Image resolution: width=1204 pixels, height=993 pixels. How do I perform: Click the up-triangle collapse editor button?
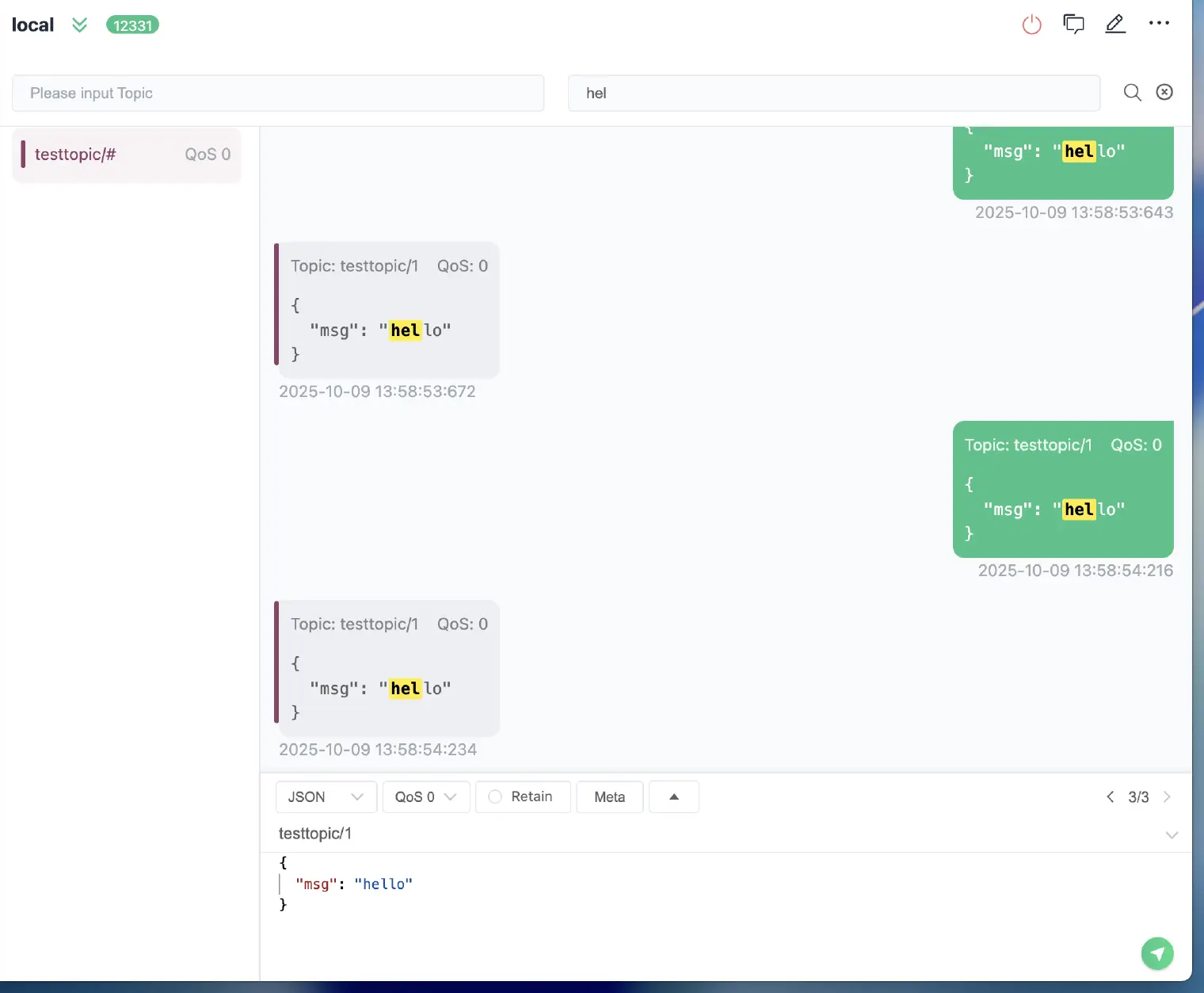[x=673, y=796]
